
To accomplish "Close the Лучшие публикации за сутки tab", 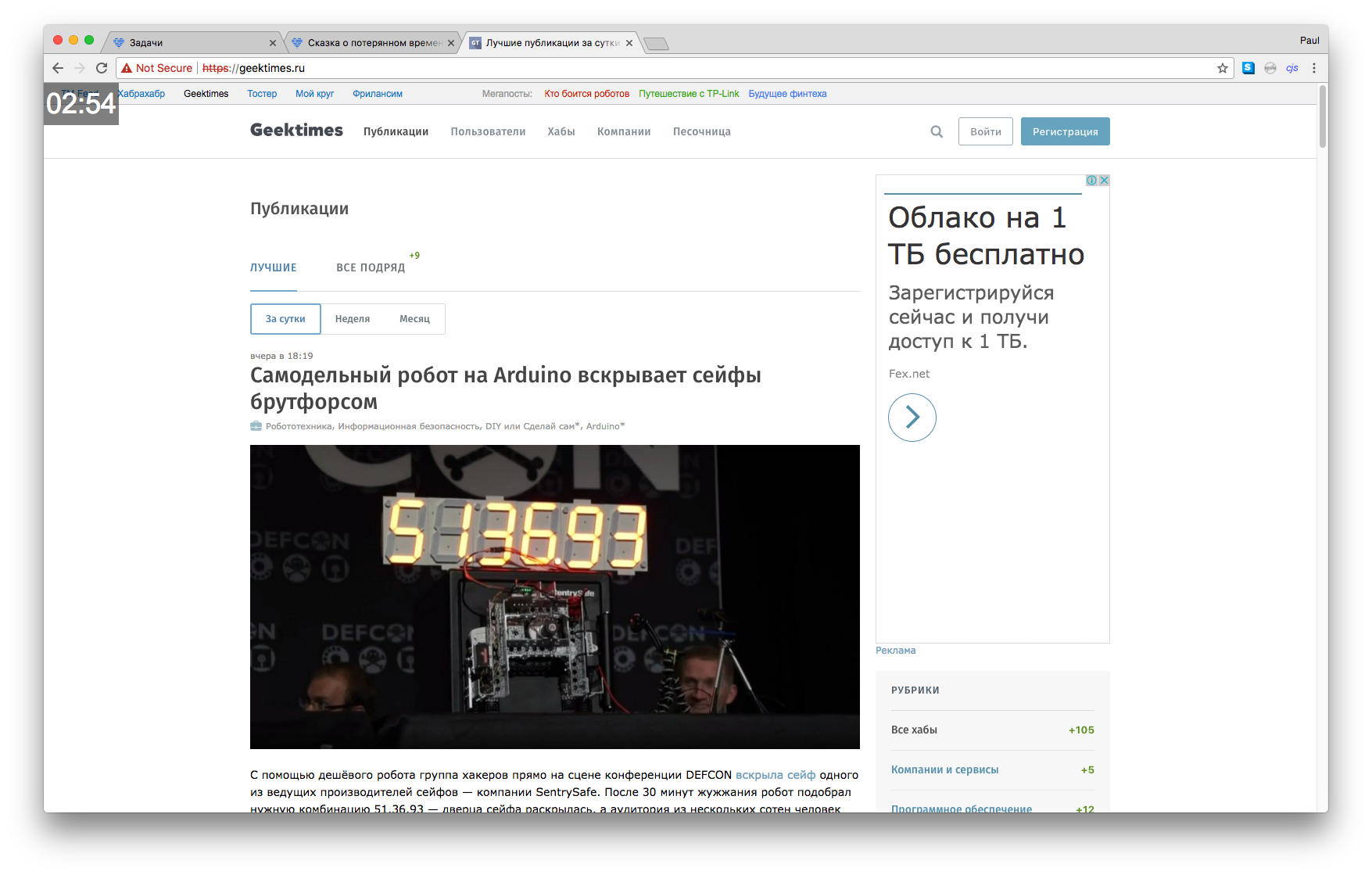I will click(x=629, y=43).
